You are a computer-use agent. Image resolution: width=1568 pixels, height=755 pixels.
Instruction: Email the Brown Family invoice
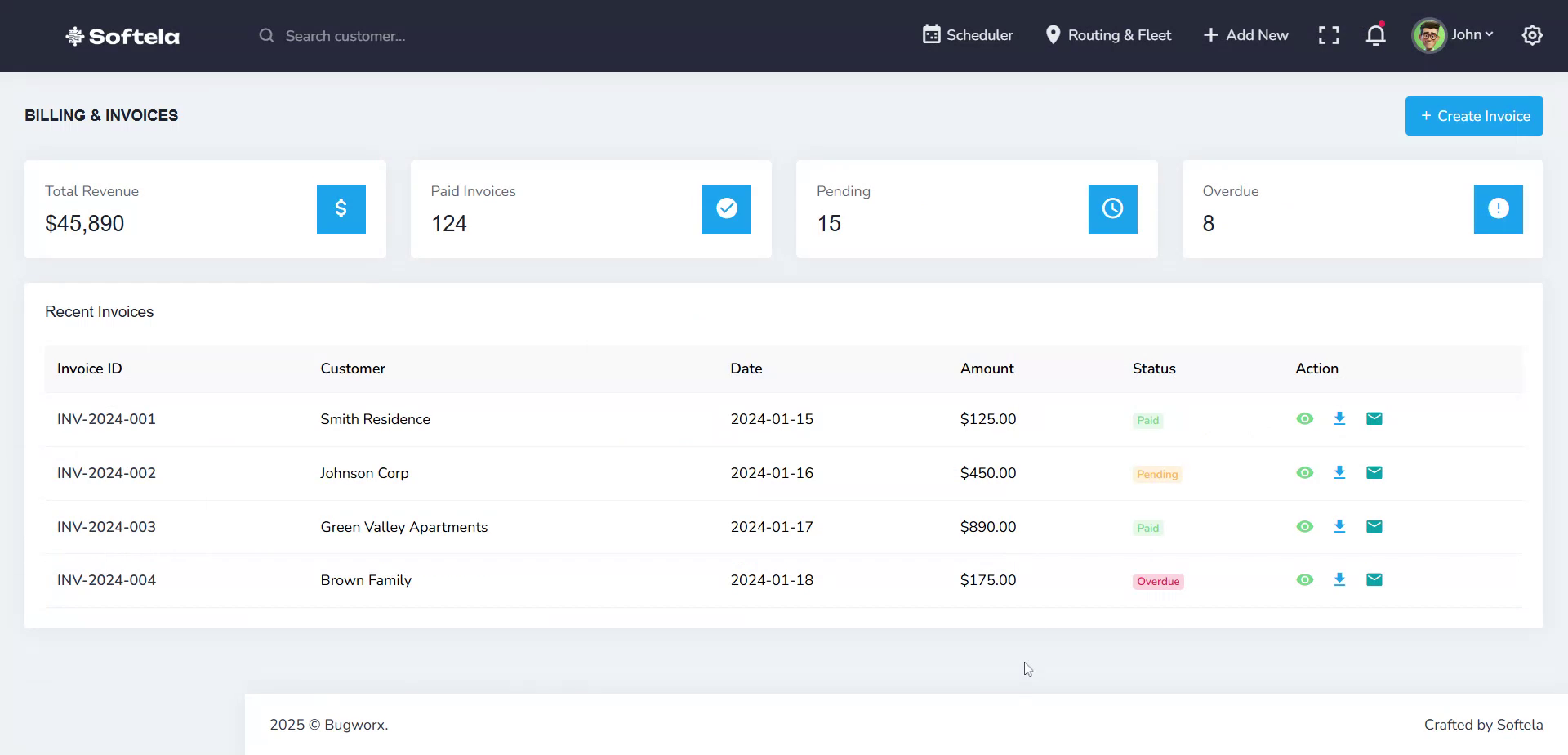[1374, 579]
